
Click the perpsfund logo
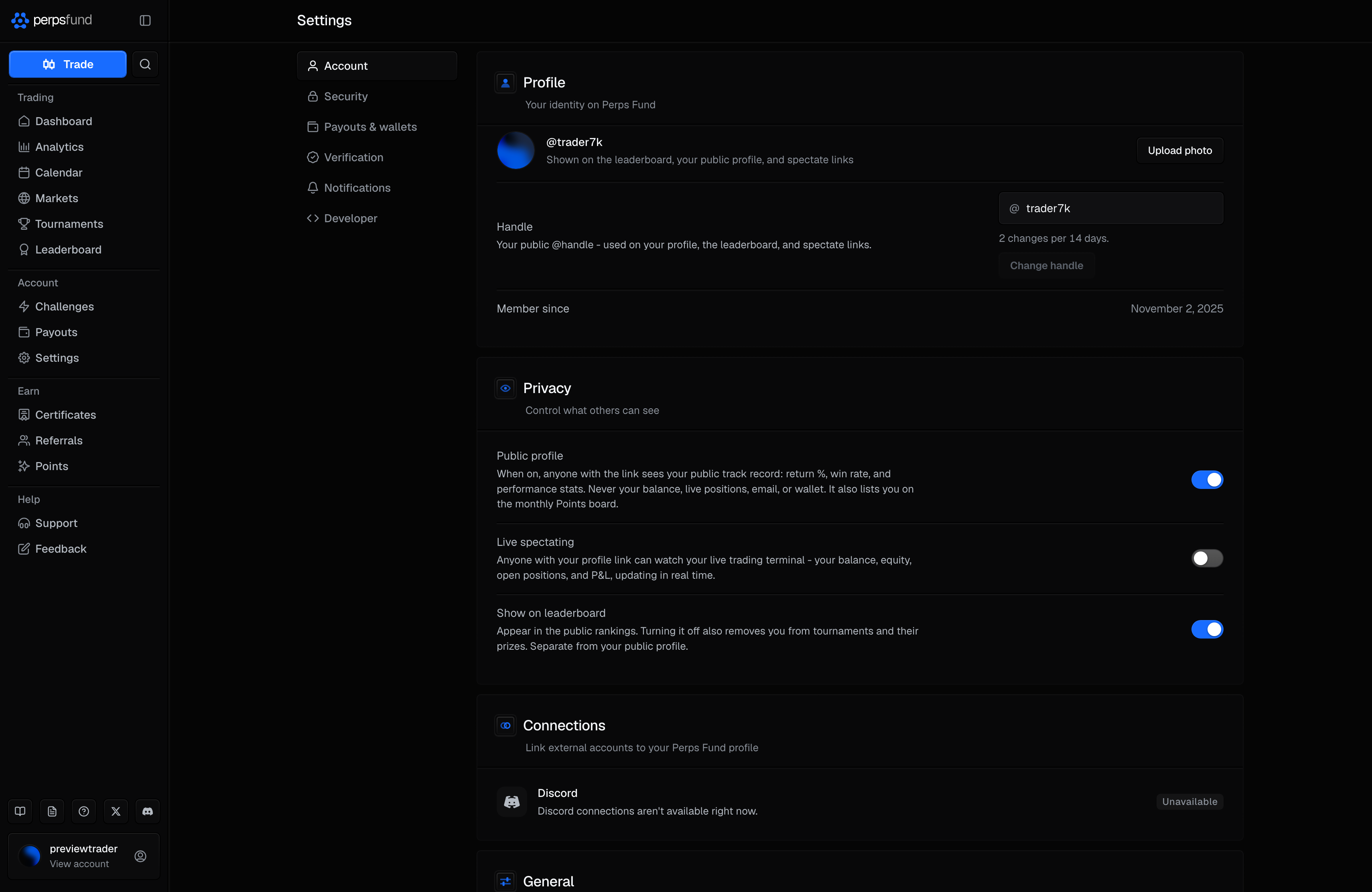coord(52,20)
